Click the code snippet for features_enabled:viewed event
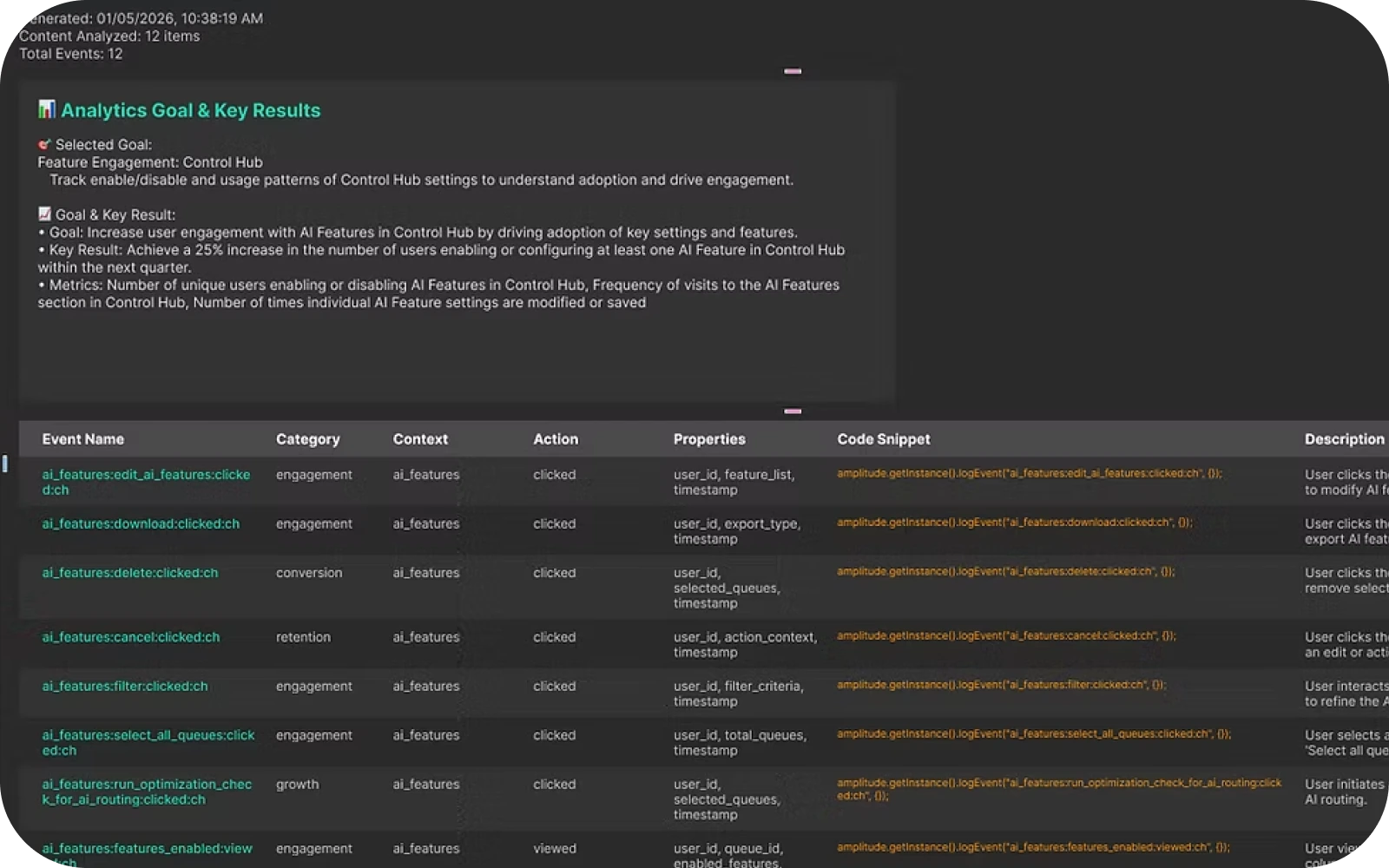The width and height of the screenshot is (1389, 868). [x=1033, y=847]
